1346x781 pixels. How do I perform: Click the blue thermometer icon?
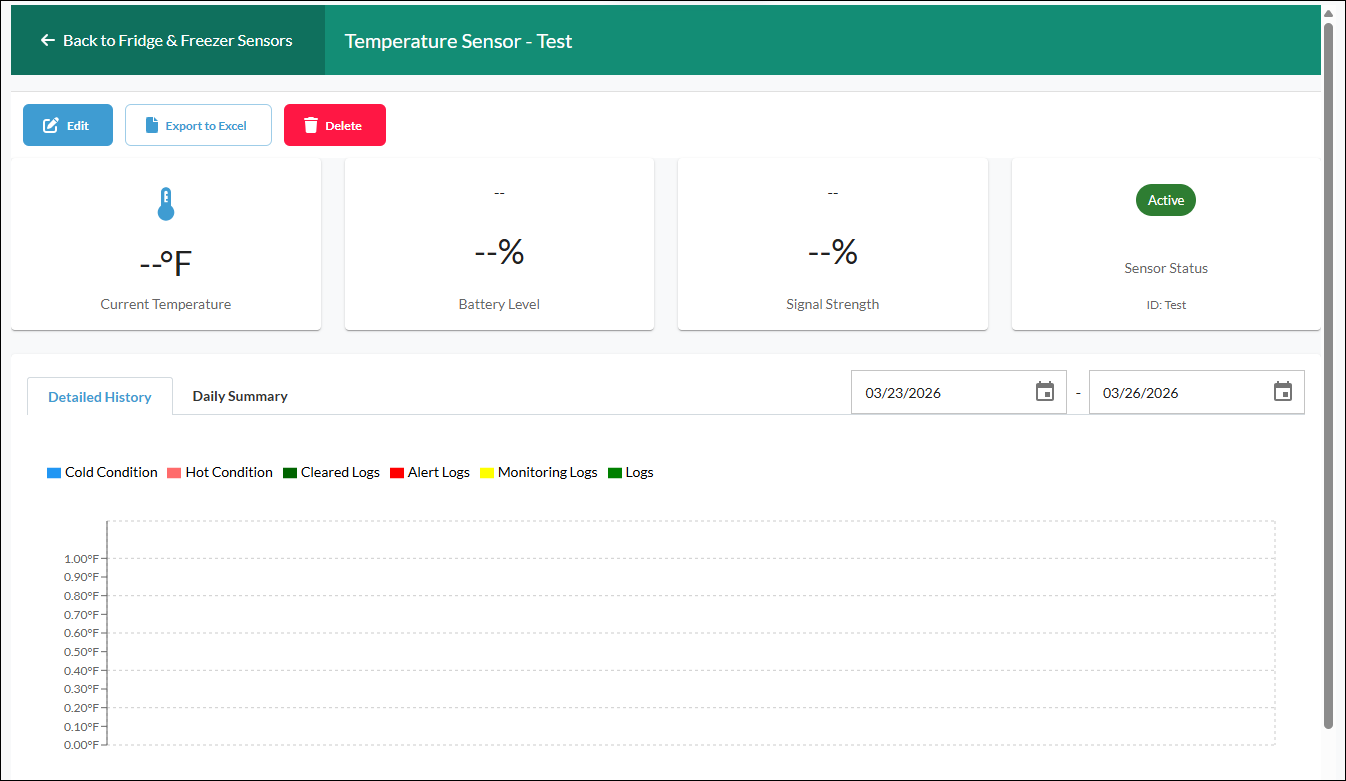click(166, 204)
